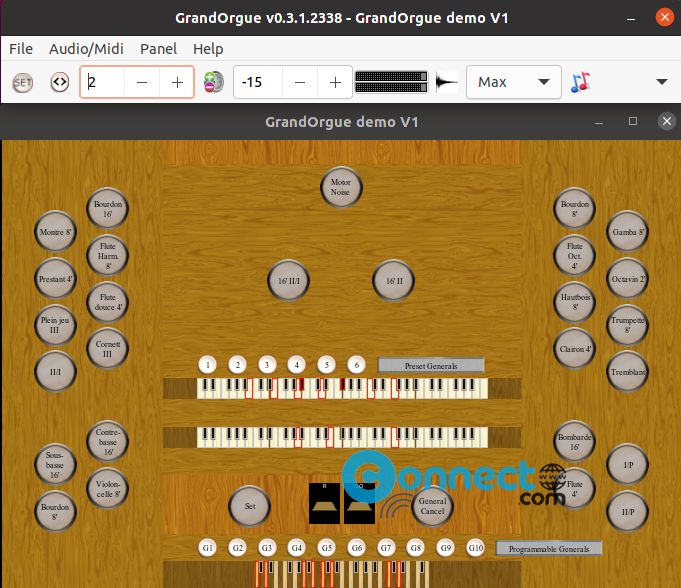This screenshot has width=681, height=588.
Task: Open the Max polyphony dropdown
Action: (513, 82)
